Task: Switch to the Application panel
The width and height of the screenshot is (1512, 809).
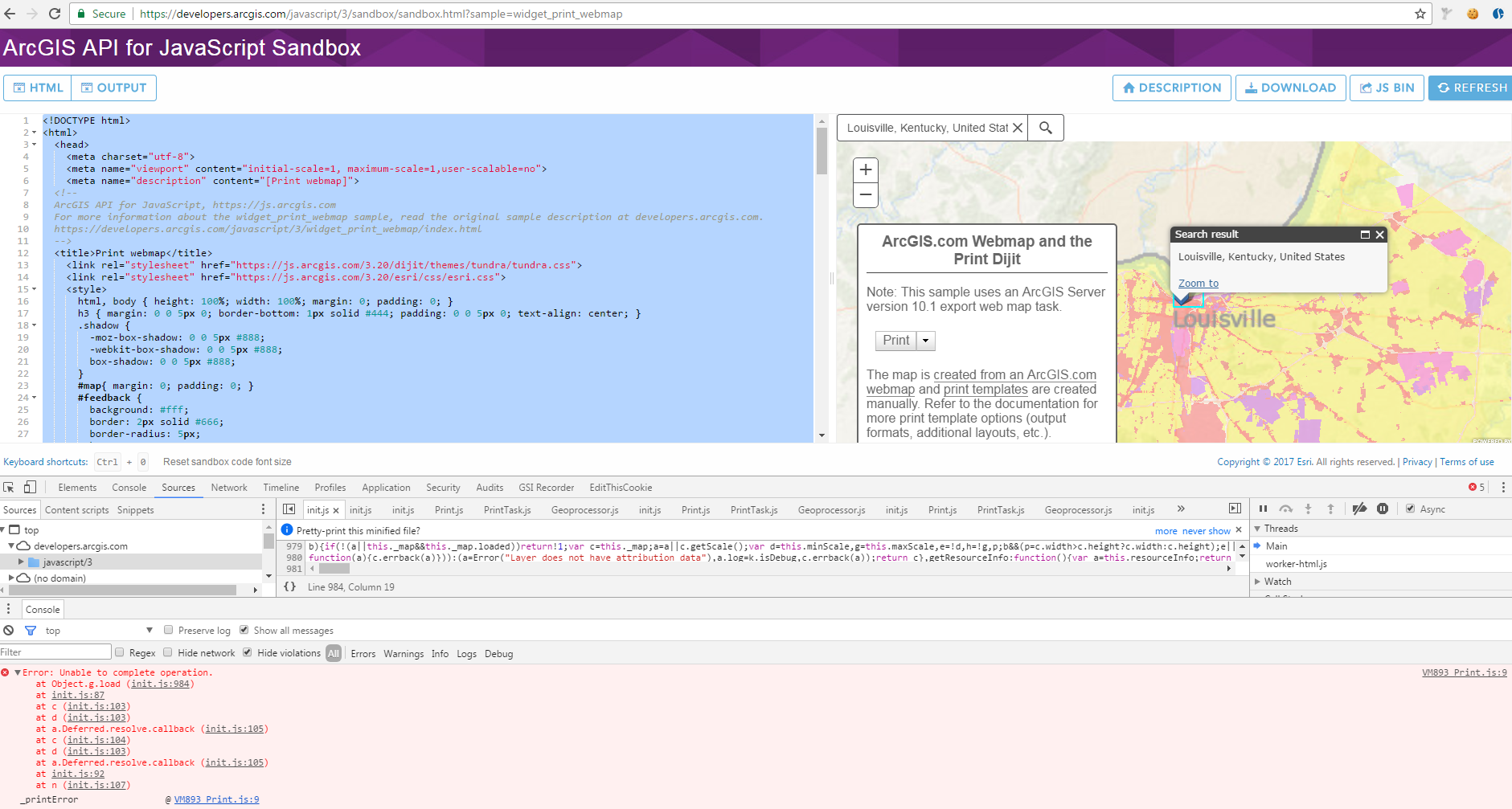Action: [386, 487]
